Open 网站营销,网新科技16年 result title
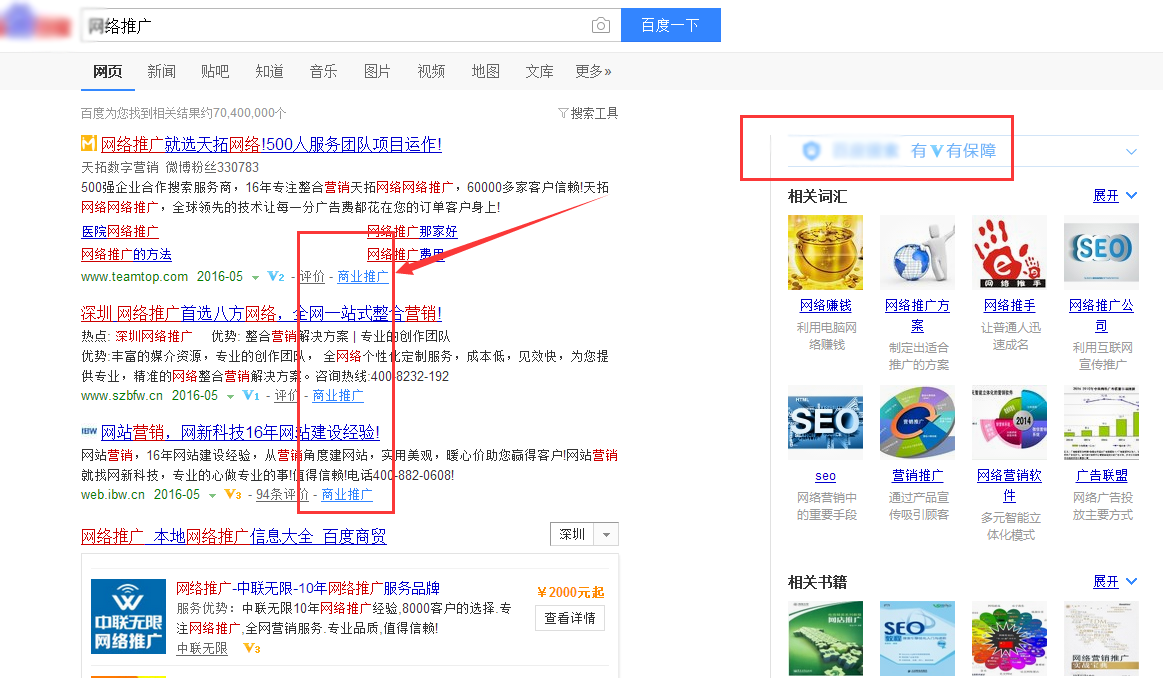Viewport: 1163px width, 678px height. point(240,432)
